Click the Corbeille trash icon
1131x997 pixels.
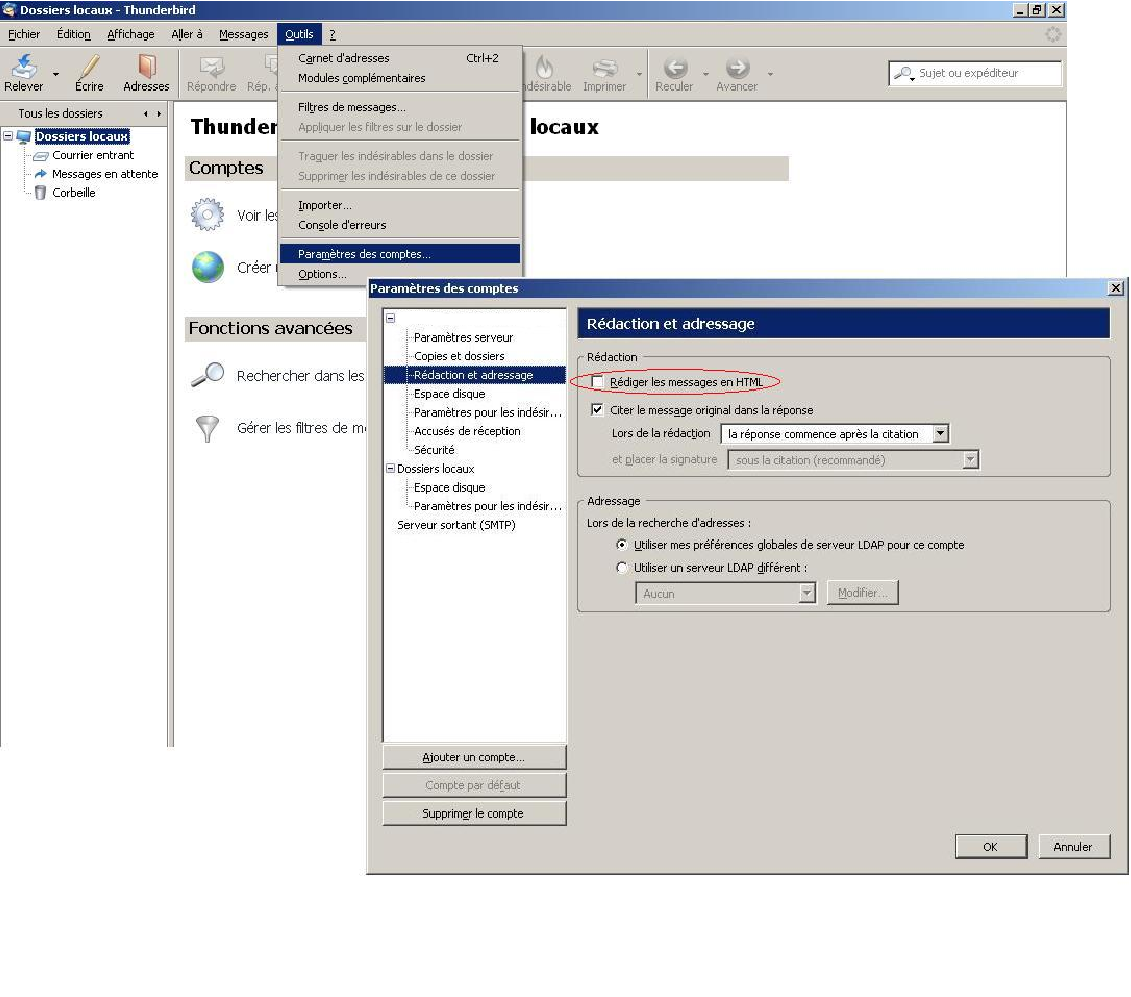pyautogui.click(x=40, y=193)
